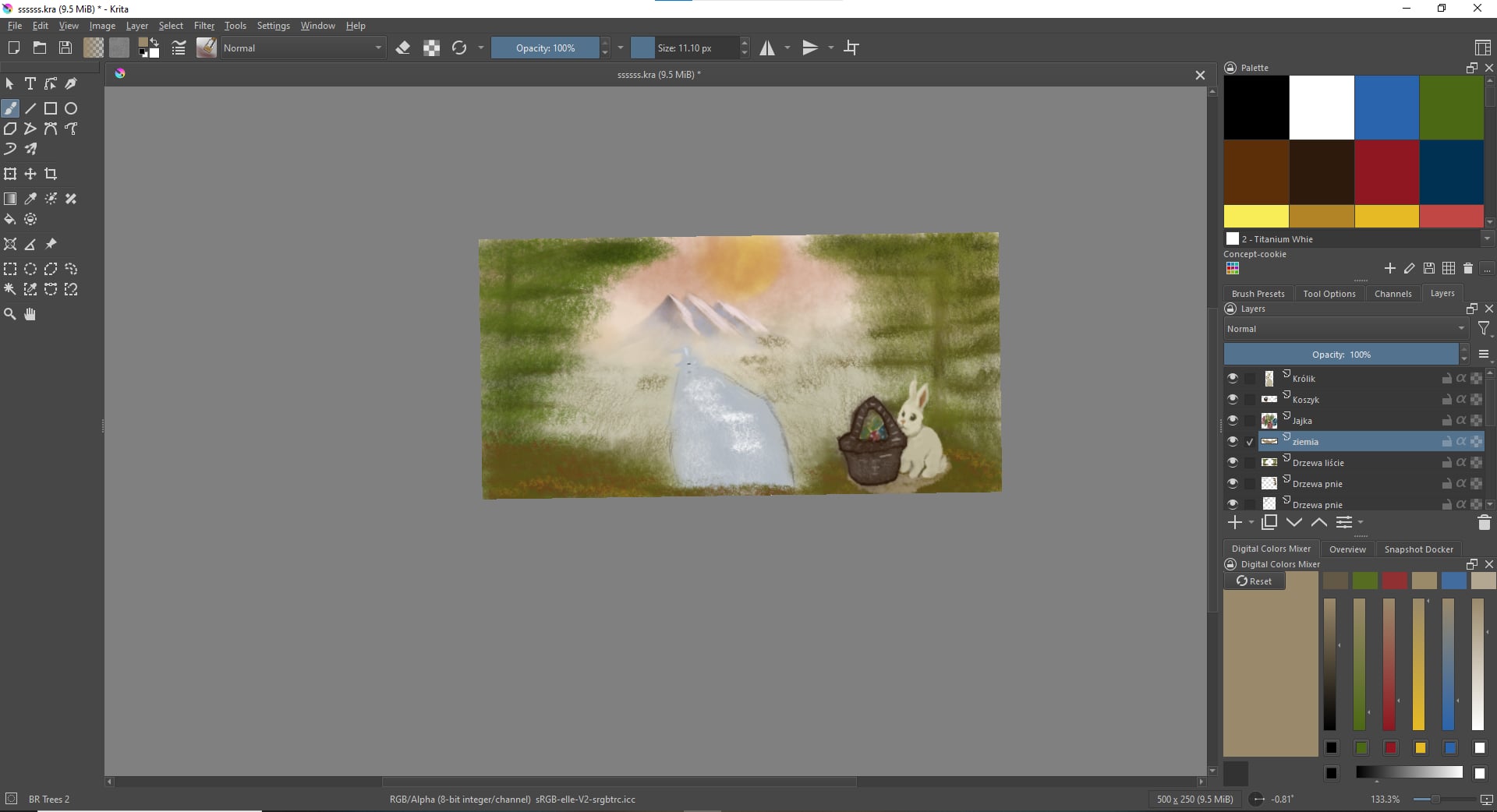The height and width of the screenshot is (812, 1497).
Task: Select the Zoom magnifier tool
Action: pos(10,314)
